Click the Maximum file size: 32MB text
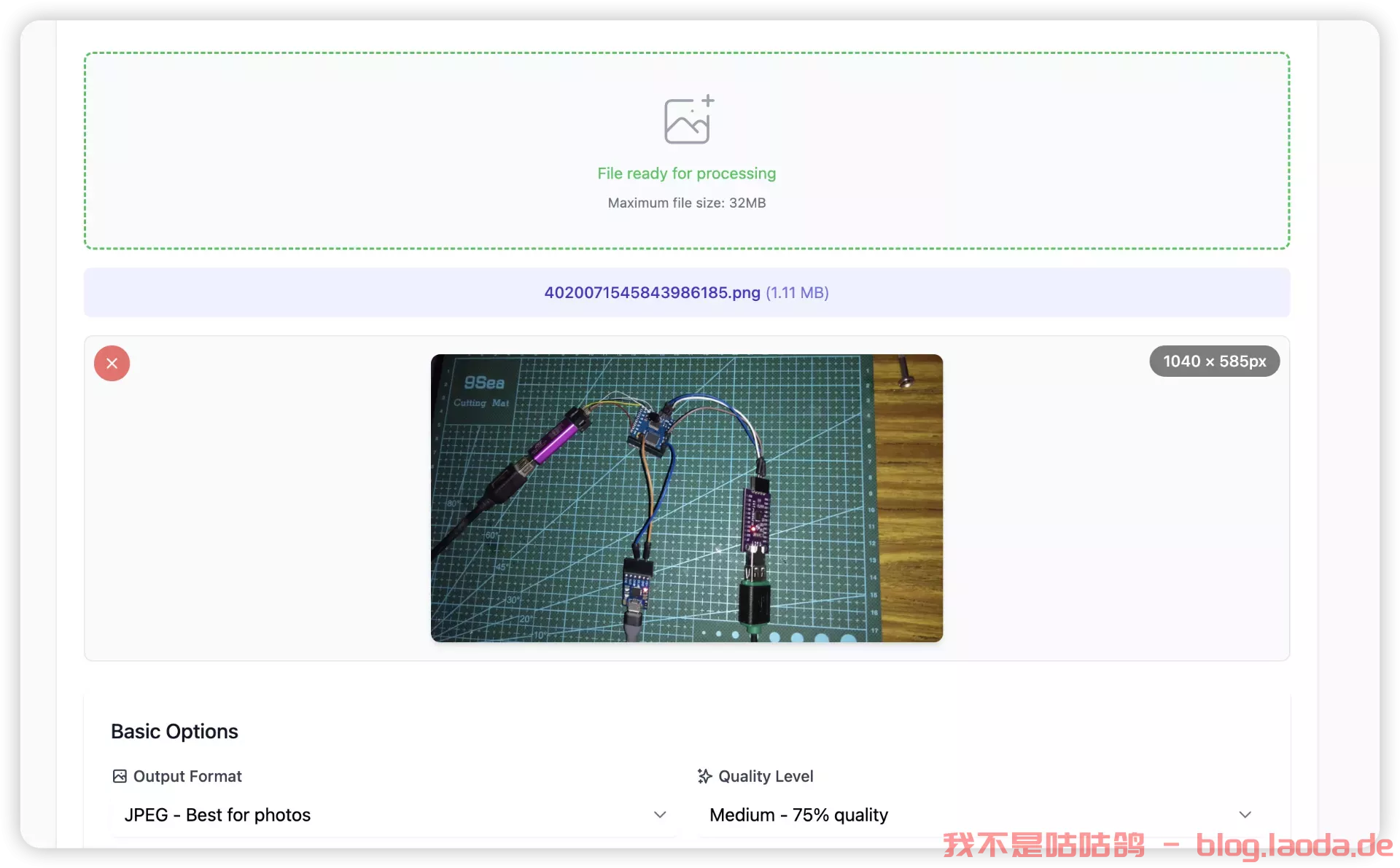The height and width of the screenshot is (868, 1400). point(686,203)
